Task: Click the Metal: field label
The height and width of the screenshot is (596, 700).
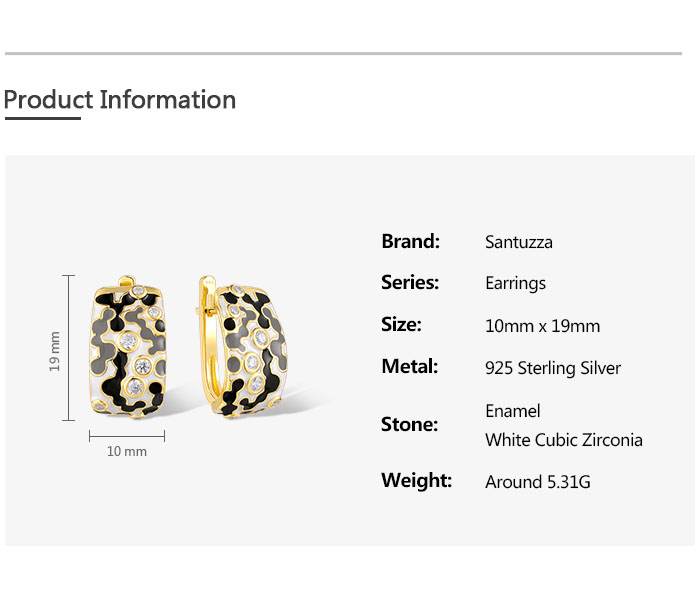Action: pyautogui.click(x=409, y=367)
